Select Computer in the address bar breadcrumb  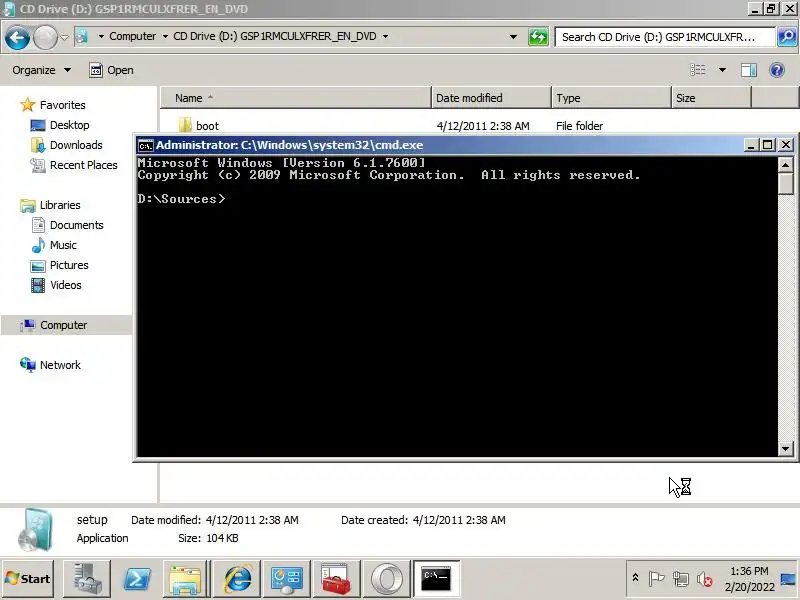coord(133,36)
